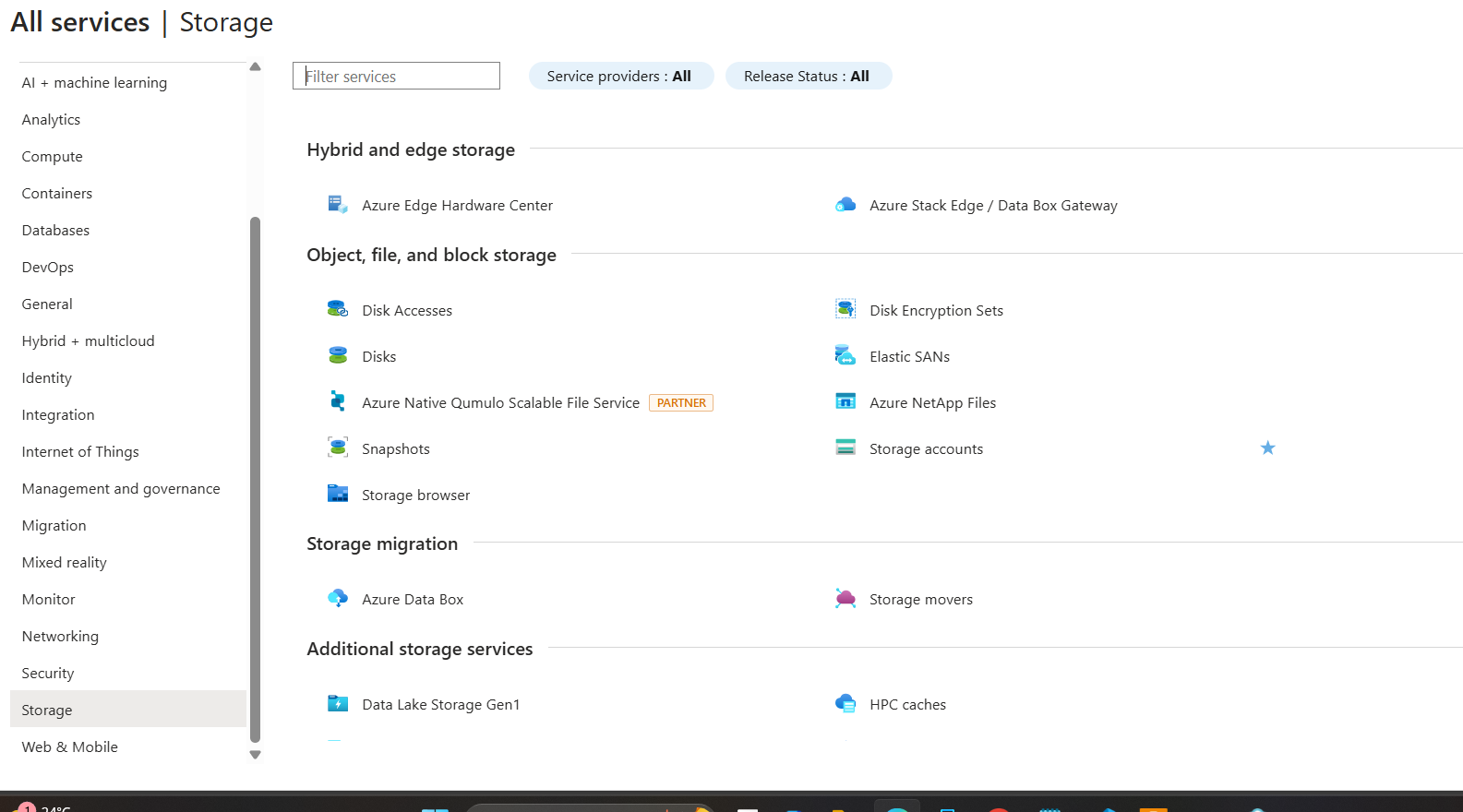Click the Azure Data Box icon

coord(338,599)
